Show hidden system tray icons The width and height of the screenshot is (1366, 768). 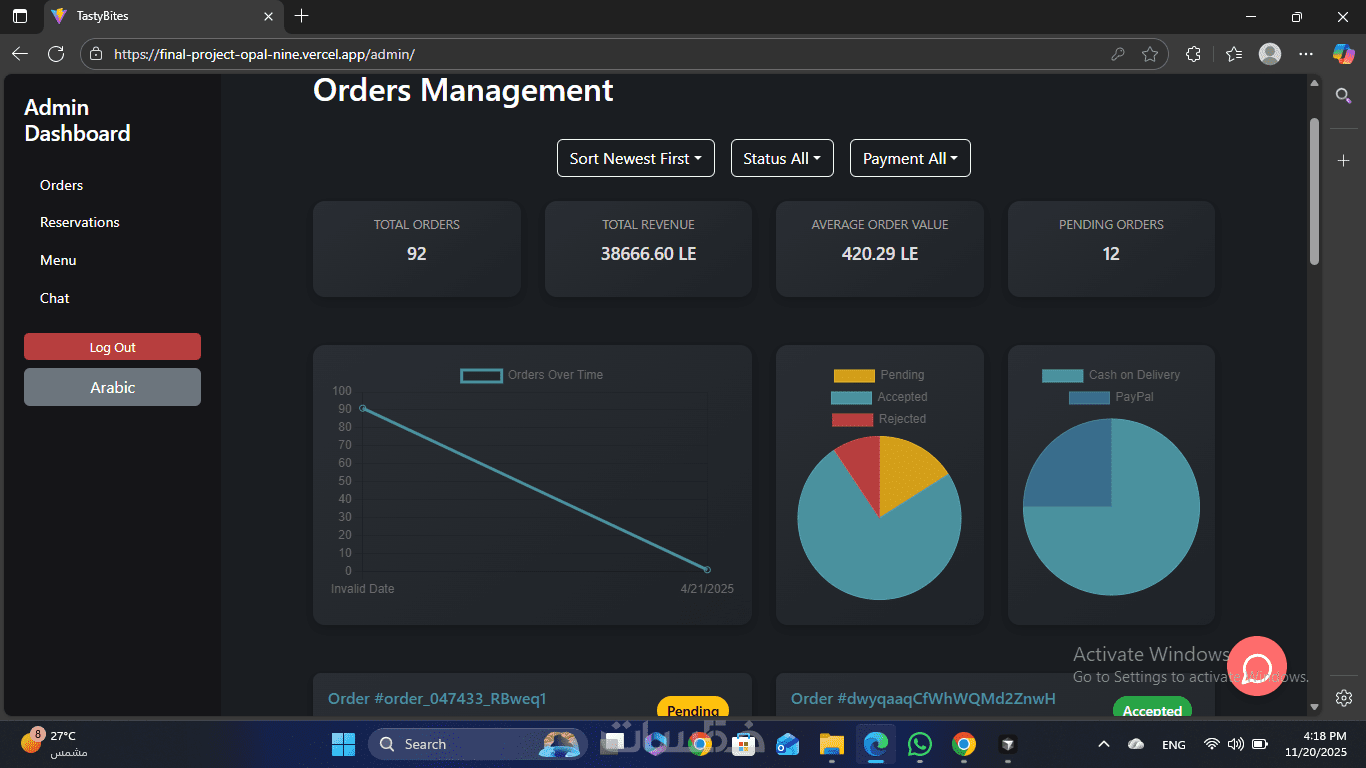click(1103, 744)
